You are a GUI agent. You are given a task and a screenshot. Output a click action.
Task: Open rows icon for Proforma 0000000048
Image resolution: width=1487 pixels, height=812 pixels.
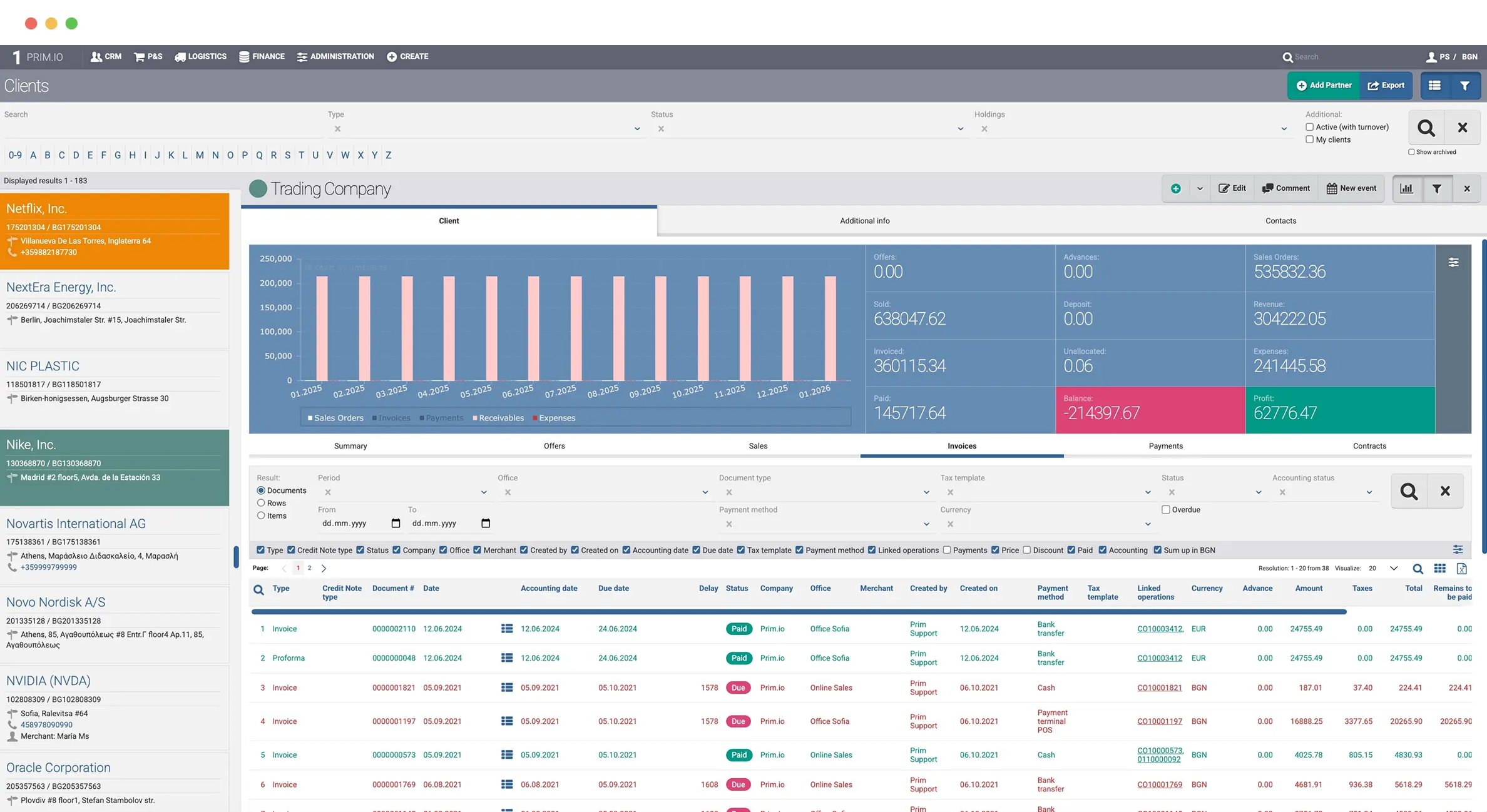507,658
